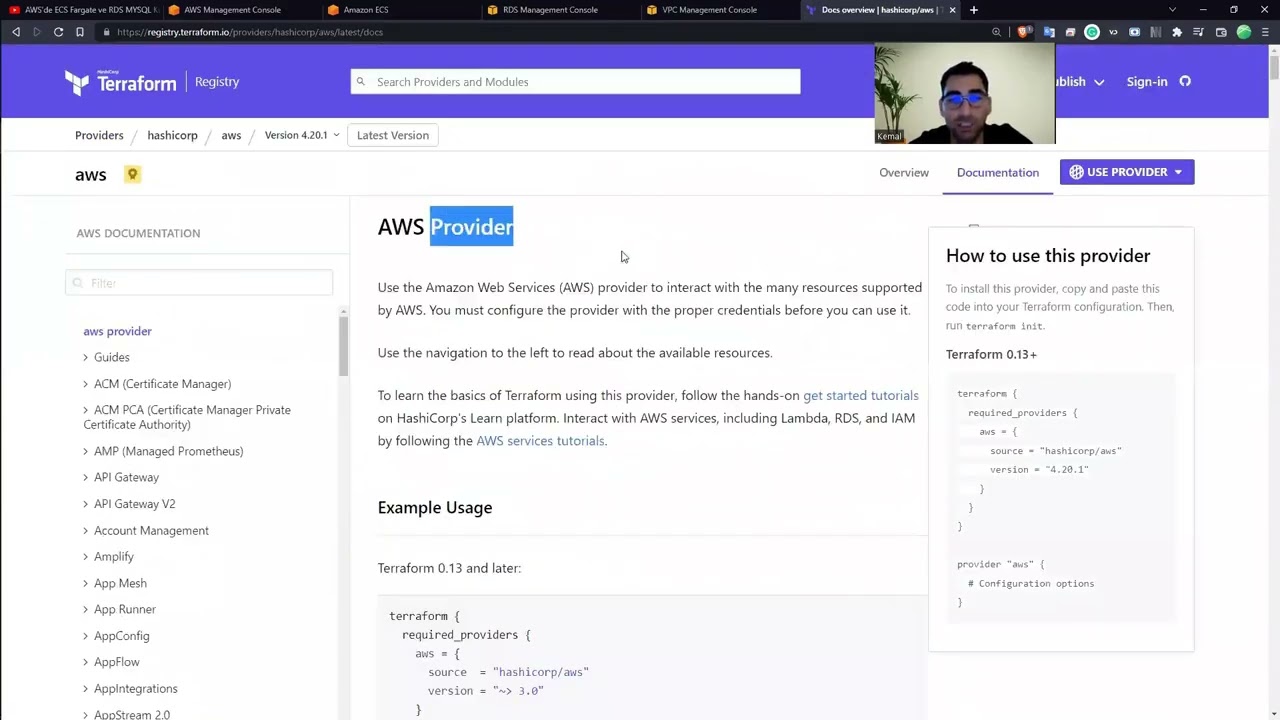Click the Search Providers and Modules field
The image size is (1280, 720).
575,82
